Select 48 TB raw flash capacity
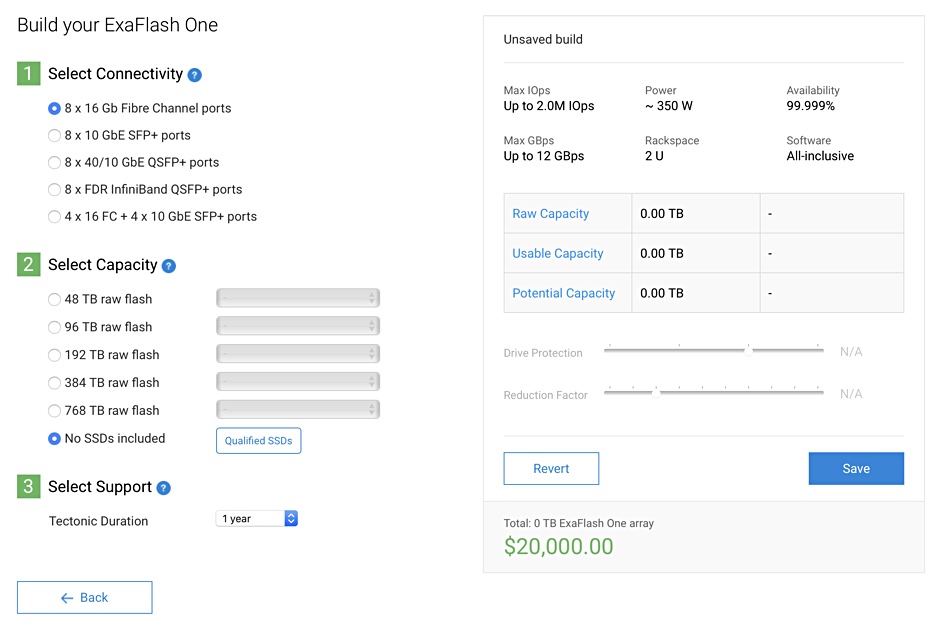 [55, 299]
